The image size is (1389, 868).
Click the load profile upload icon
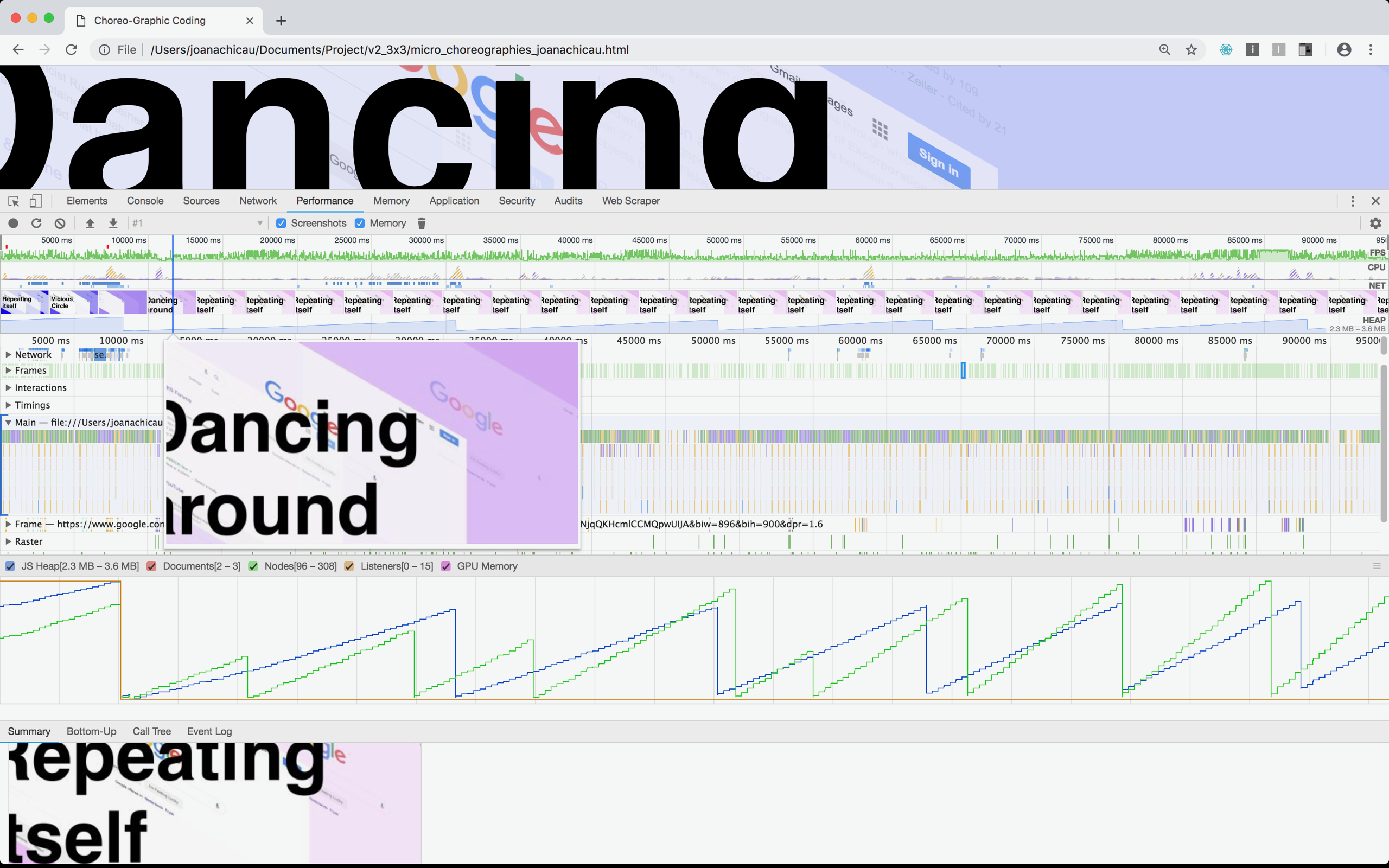pos(90,224)
